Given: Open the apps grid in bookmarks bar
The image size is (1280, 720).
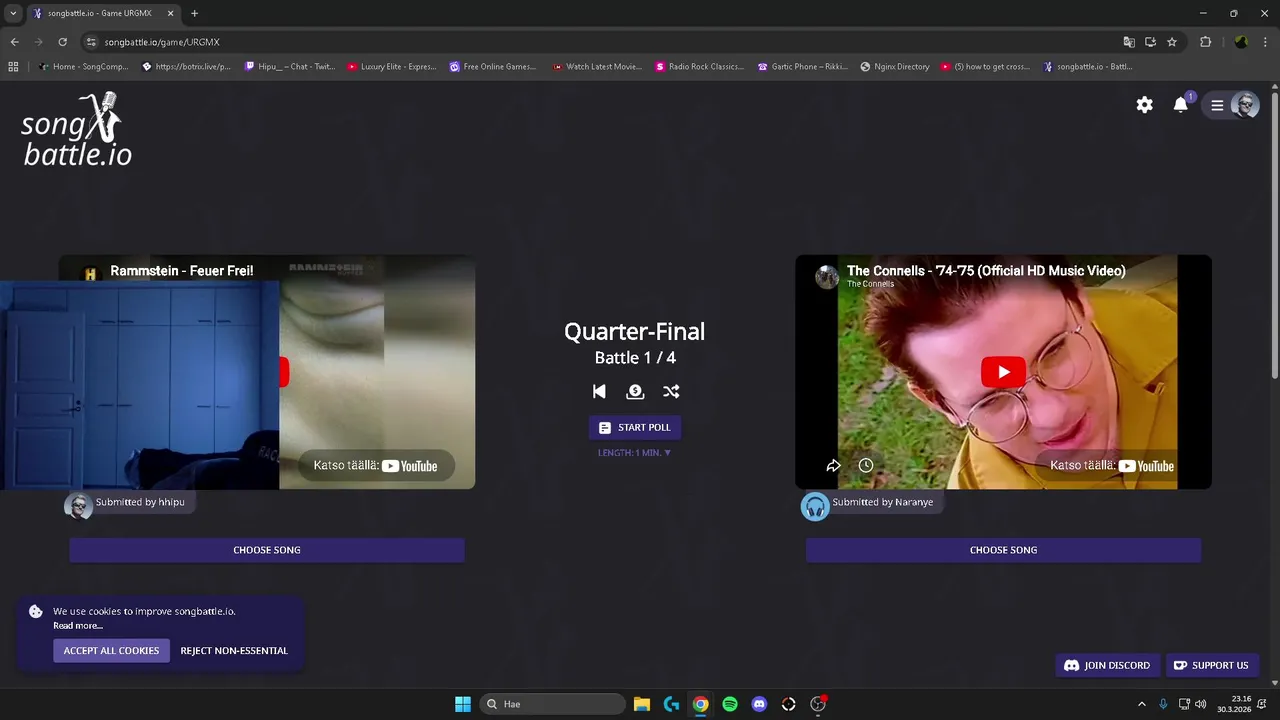Looking at the screenshot, I should click(x=13, y=67).
